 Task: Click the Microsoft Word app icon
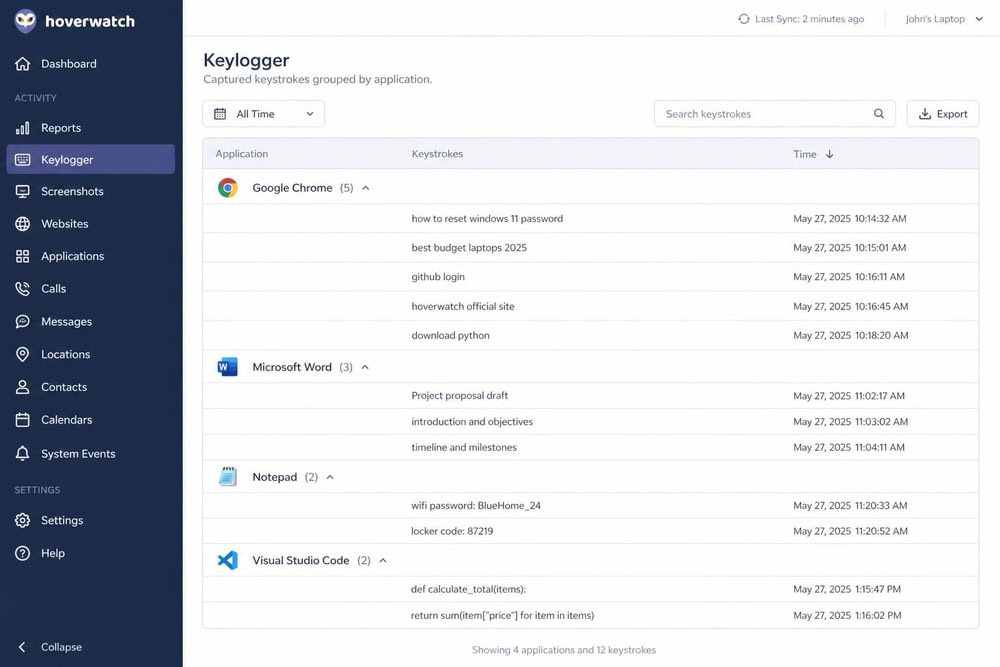coord(228,367)
